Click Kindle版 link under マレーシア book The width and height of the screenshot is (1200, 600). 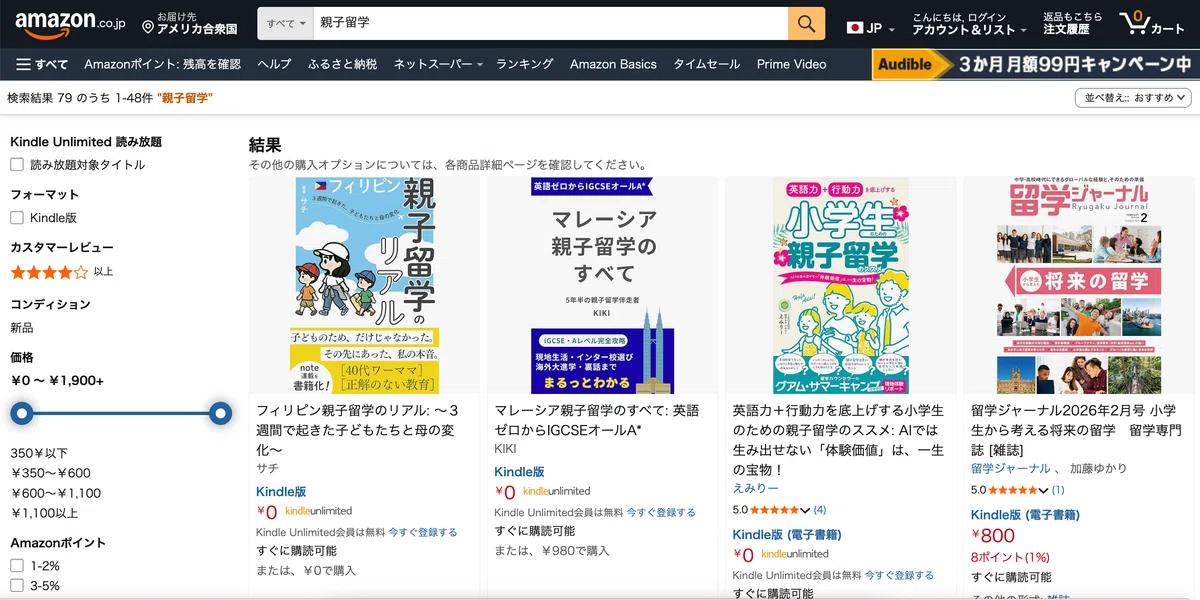pos(520,472)
